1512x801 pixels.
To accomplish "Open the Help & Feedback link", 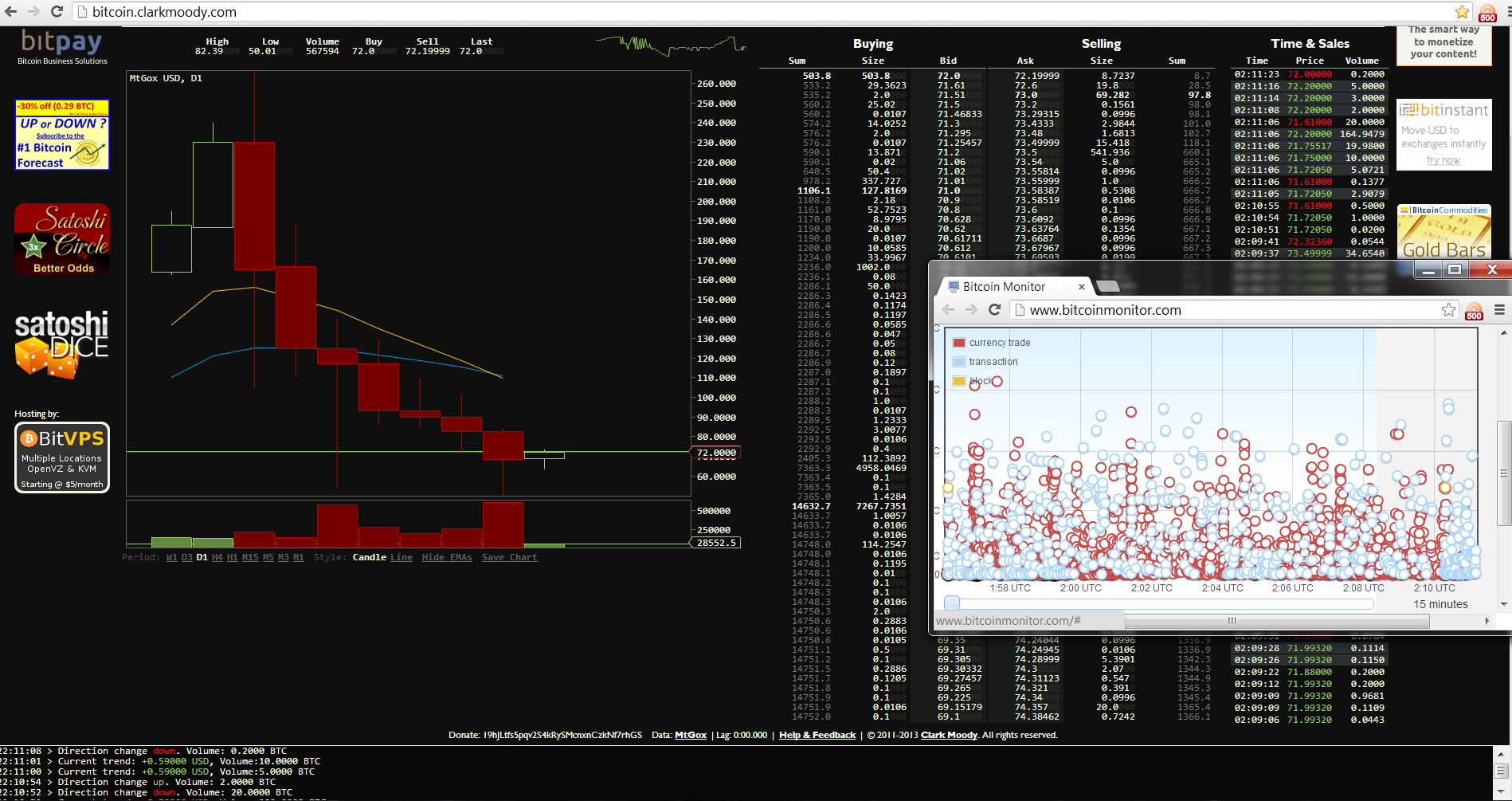I will (x=817, y=735).
